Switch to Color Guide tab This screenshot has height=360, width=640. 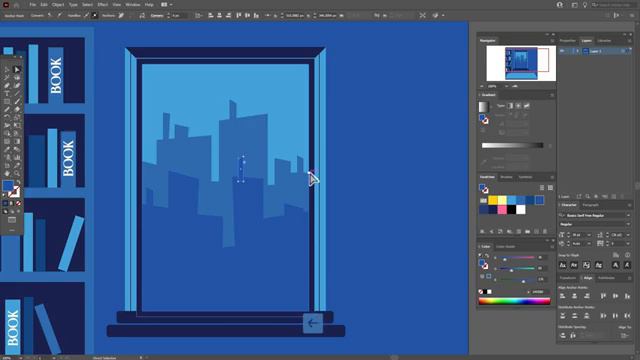505,247
